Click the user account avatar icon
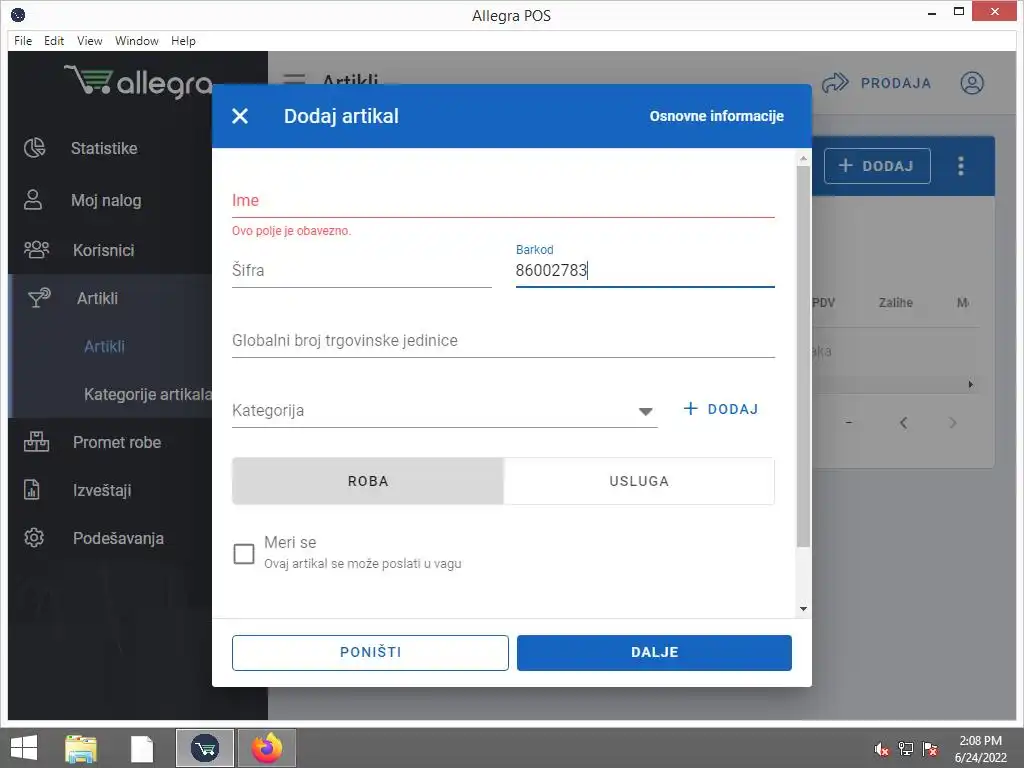This screenshot has width=1024, height=768. (972, 83)
